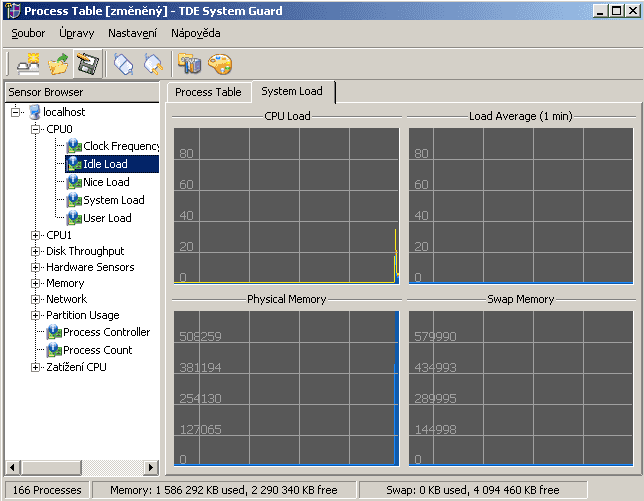Open the Nastavení menu

coord(132,33)
